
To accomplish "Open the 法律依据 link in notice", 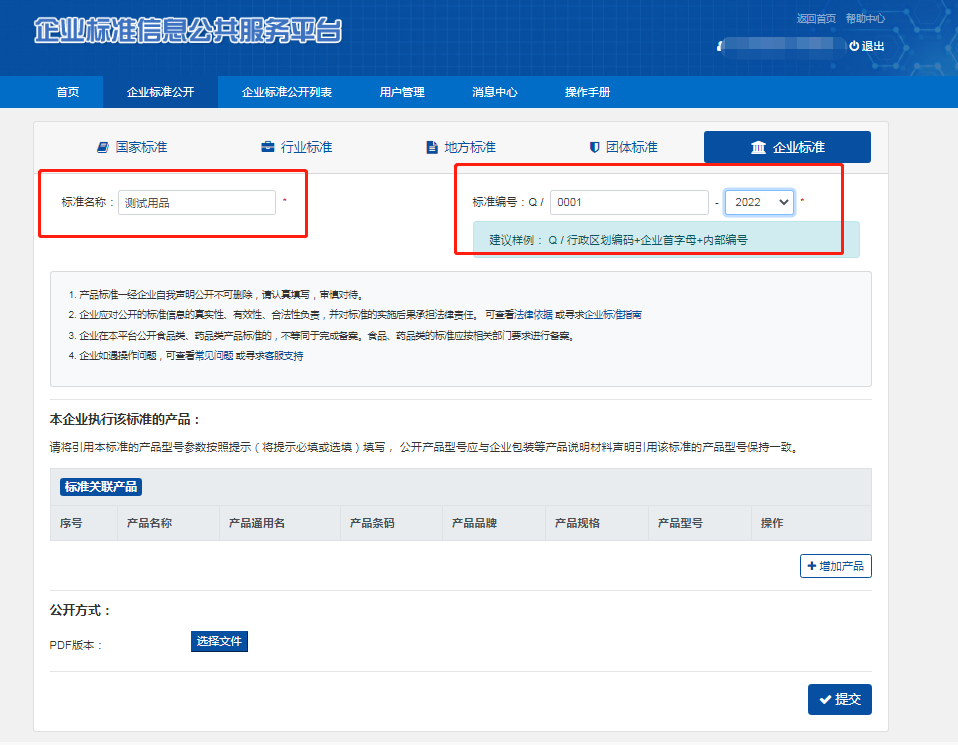I will pyautogui.click(x=531, y=314).
